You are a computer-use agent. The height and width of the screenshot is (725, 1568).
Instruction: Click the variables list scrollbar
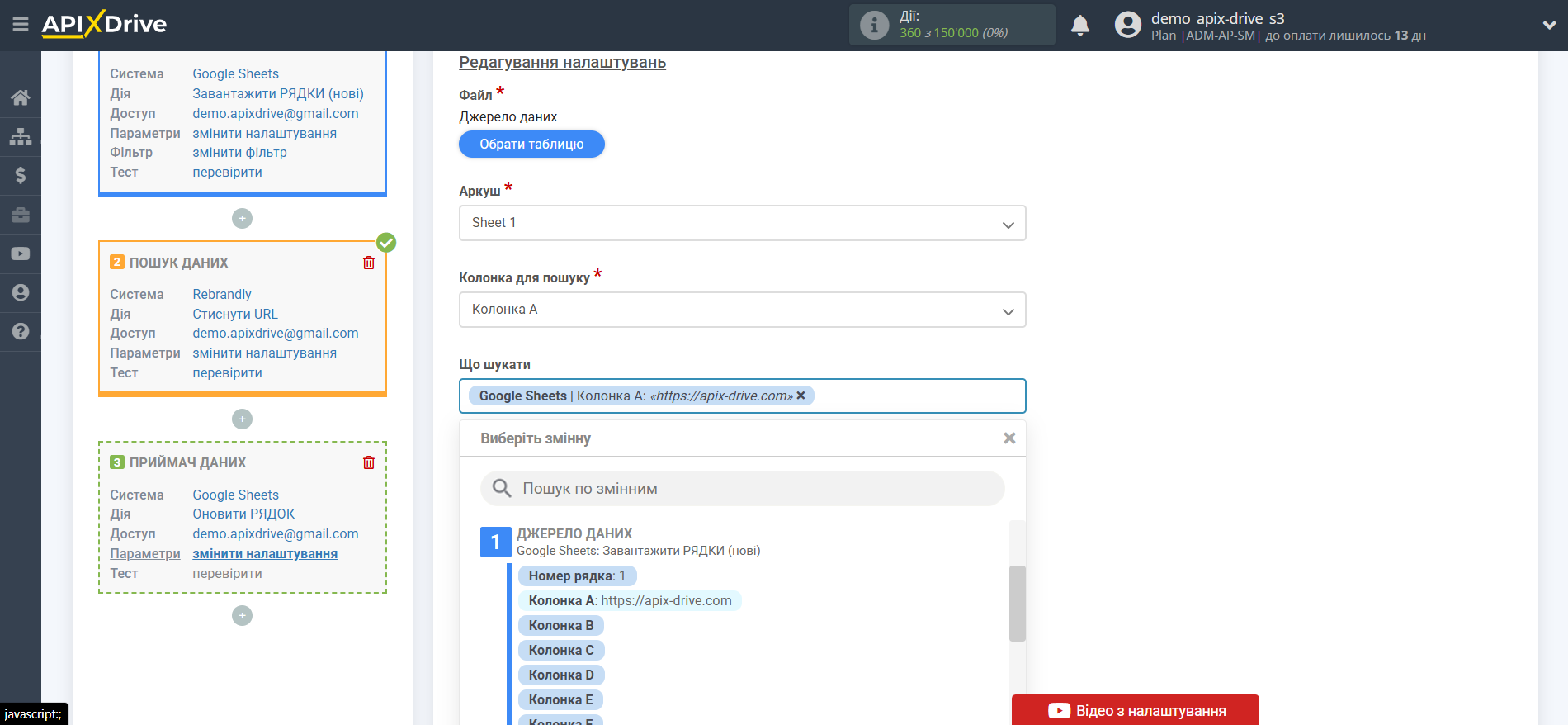click(x=1017, y=604)
